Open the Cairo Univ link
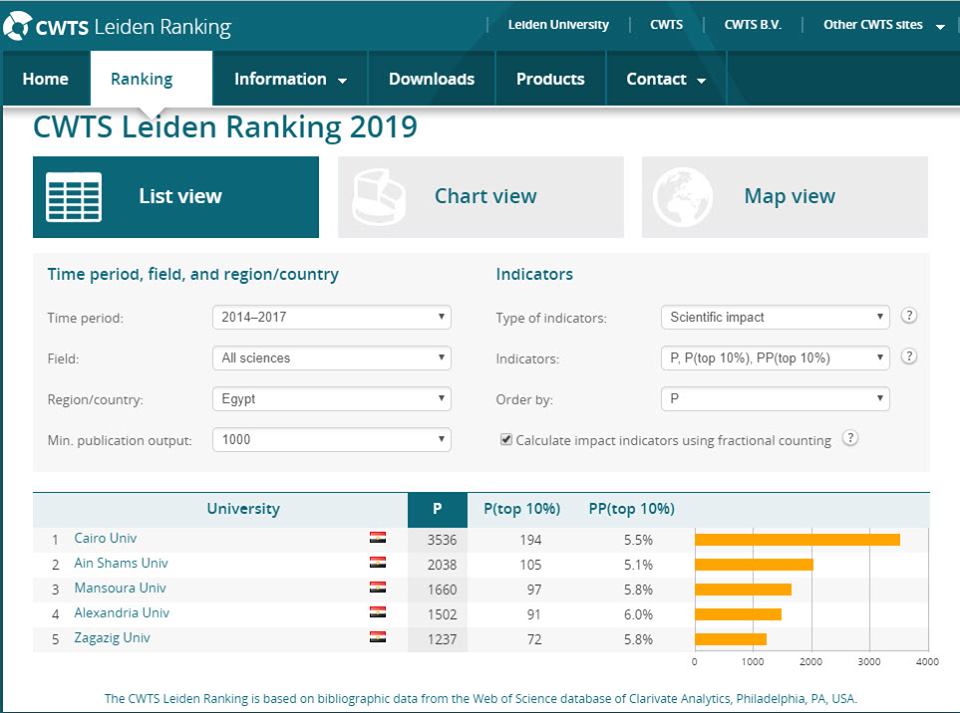960x713 pixels. 105,538
